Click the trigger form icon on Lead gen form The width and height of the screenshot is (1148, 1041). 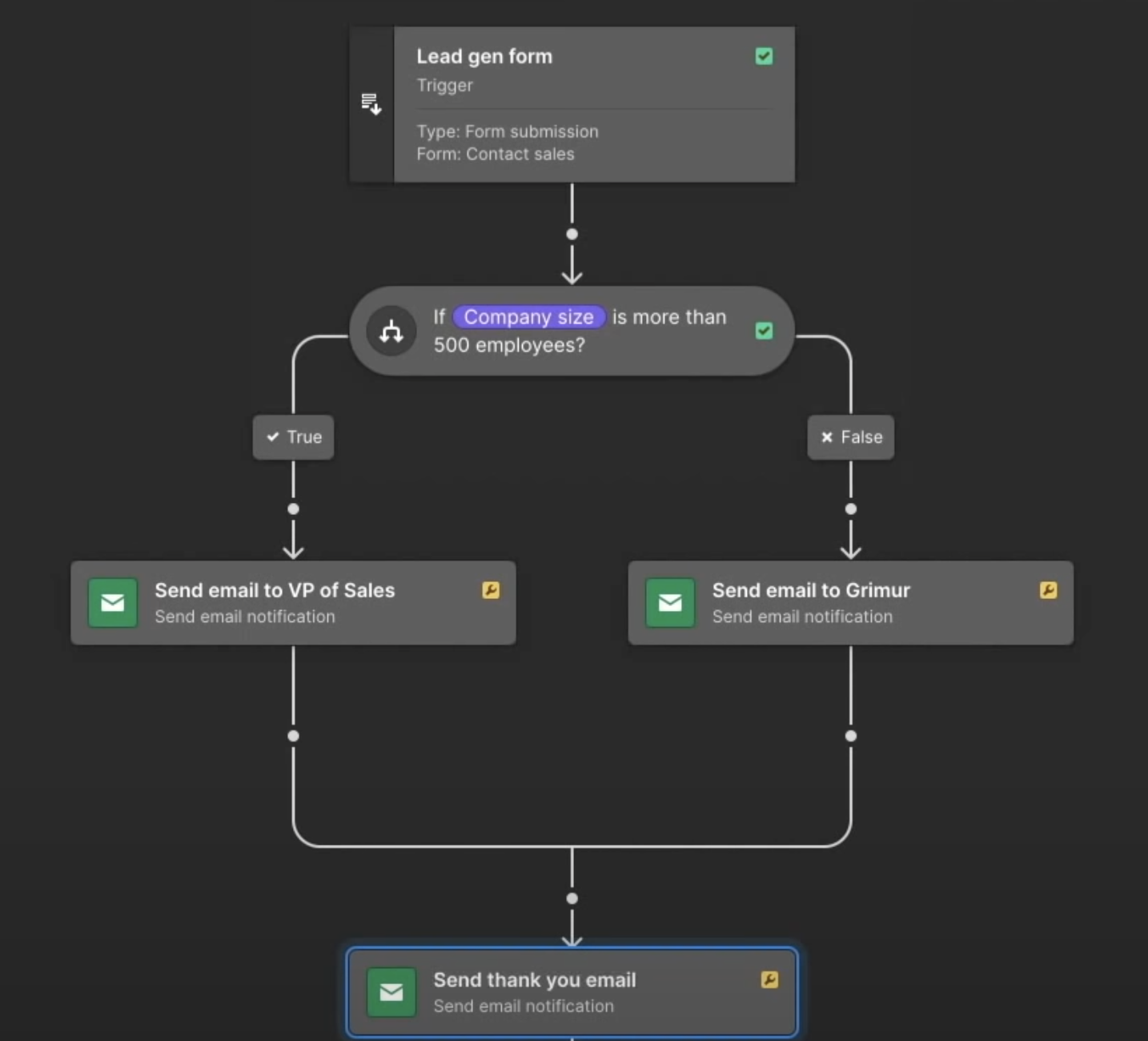pos(371,102)
